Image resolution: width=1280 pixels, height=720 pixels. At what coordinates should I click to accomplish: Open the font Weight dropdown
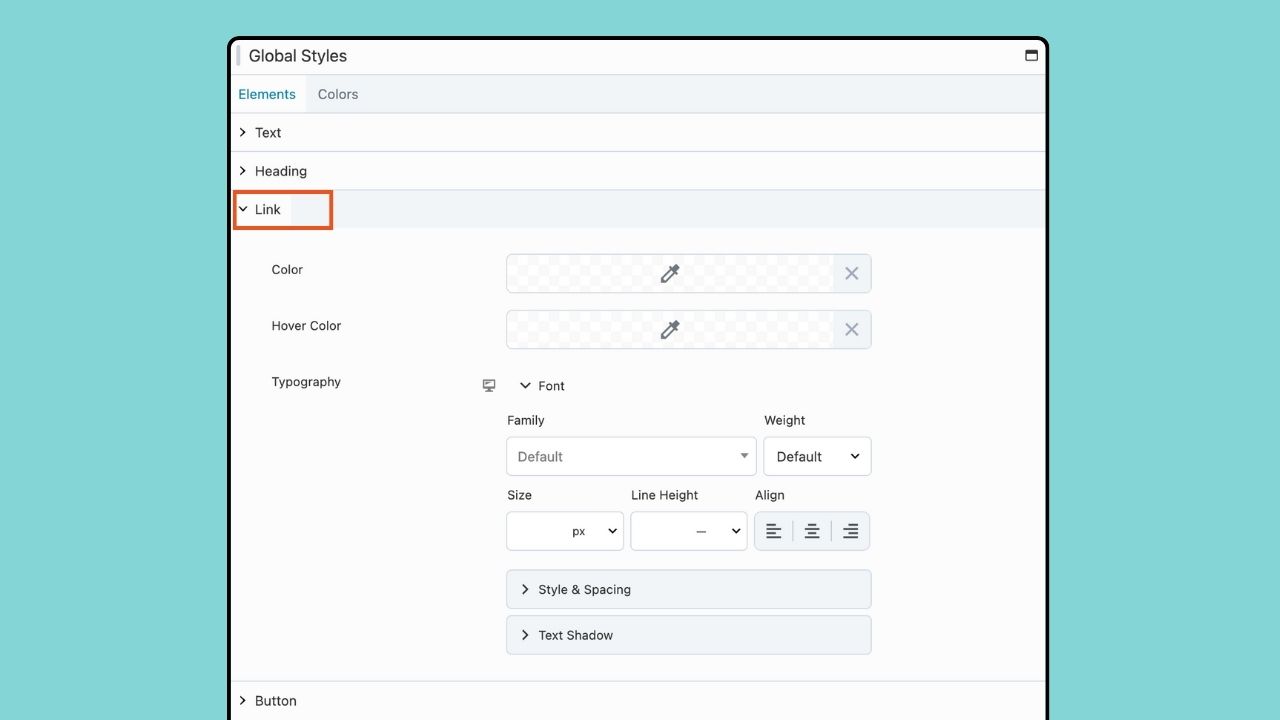(817, 456)
